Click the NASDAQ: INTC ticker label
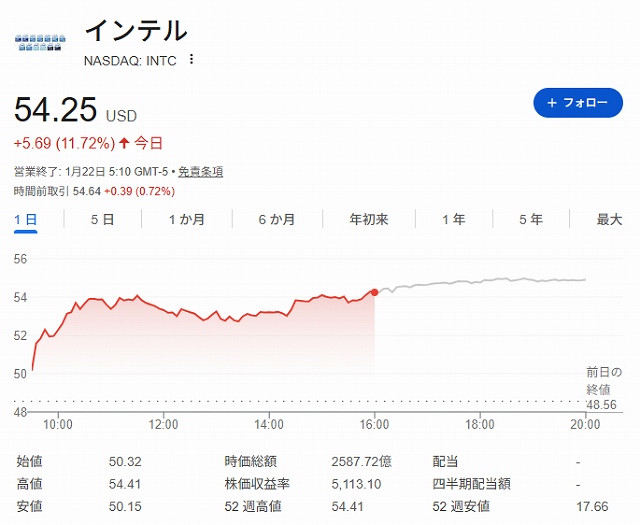This screenshot has width=640, height=525. (130, 60)
